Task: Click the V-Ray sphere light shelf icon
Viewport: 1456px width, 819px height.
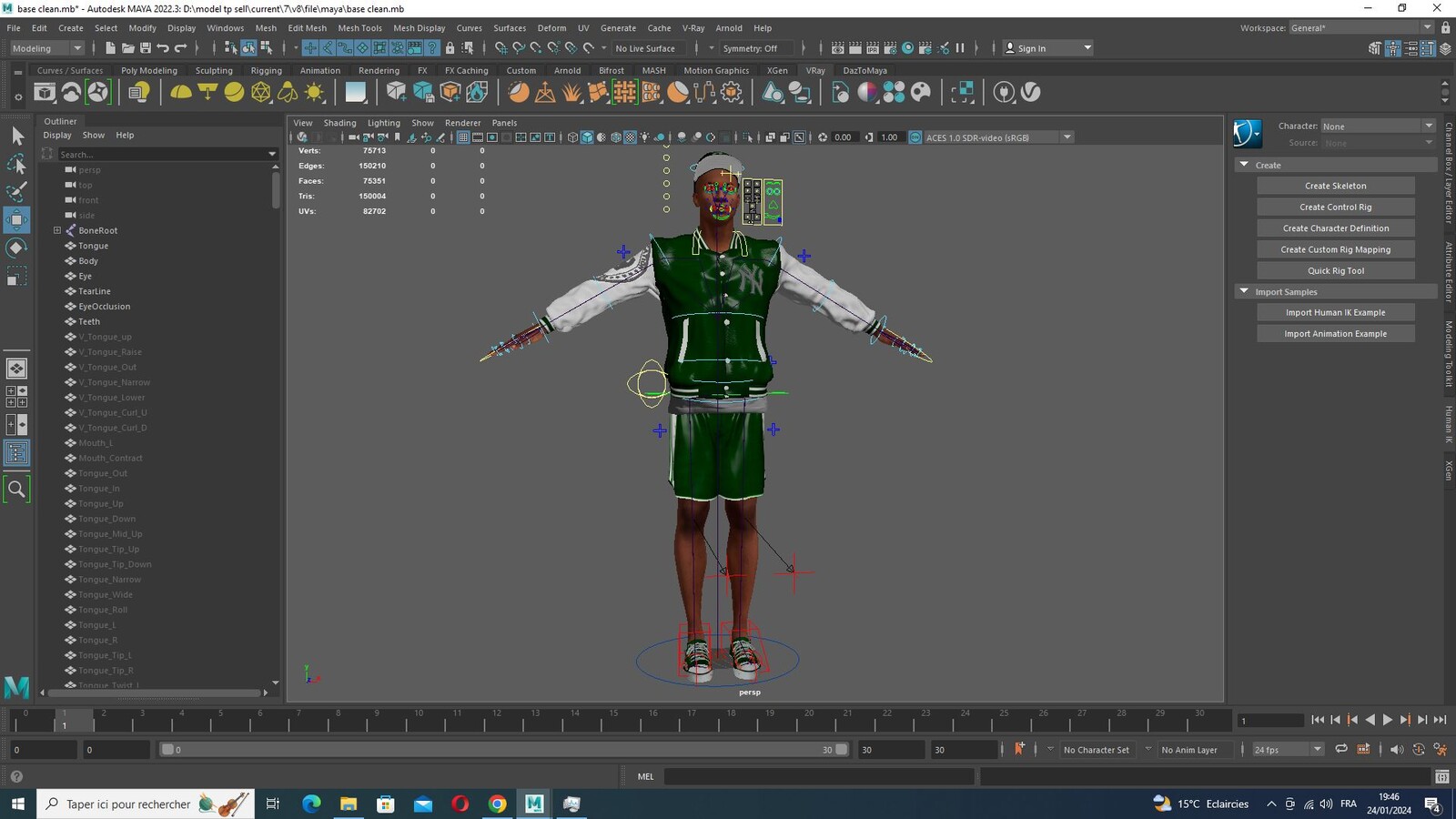Action: tap(234, 92)
